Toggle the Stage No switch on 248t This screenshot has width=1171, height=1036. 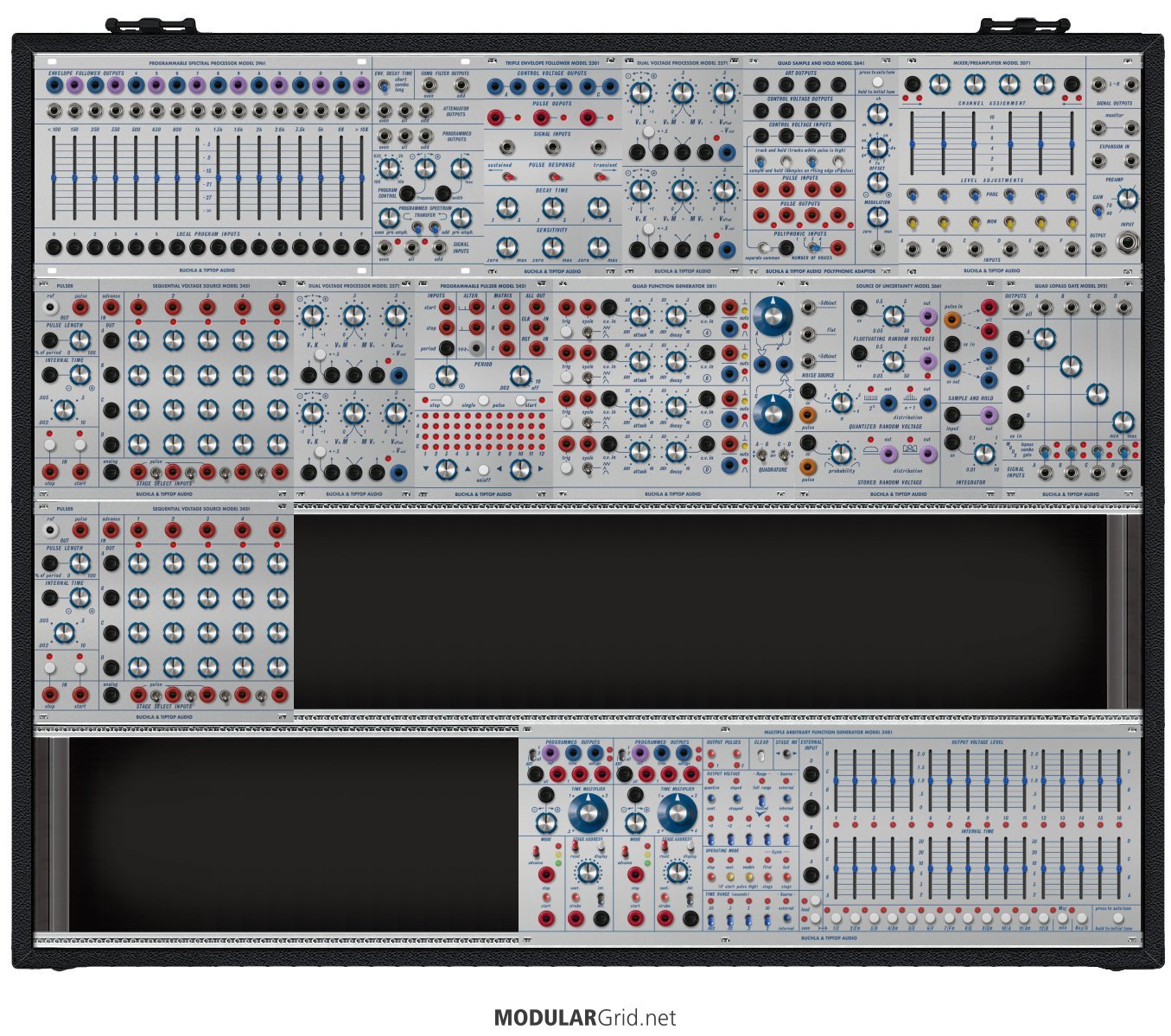(786, 753)
